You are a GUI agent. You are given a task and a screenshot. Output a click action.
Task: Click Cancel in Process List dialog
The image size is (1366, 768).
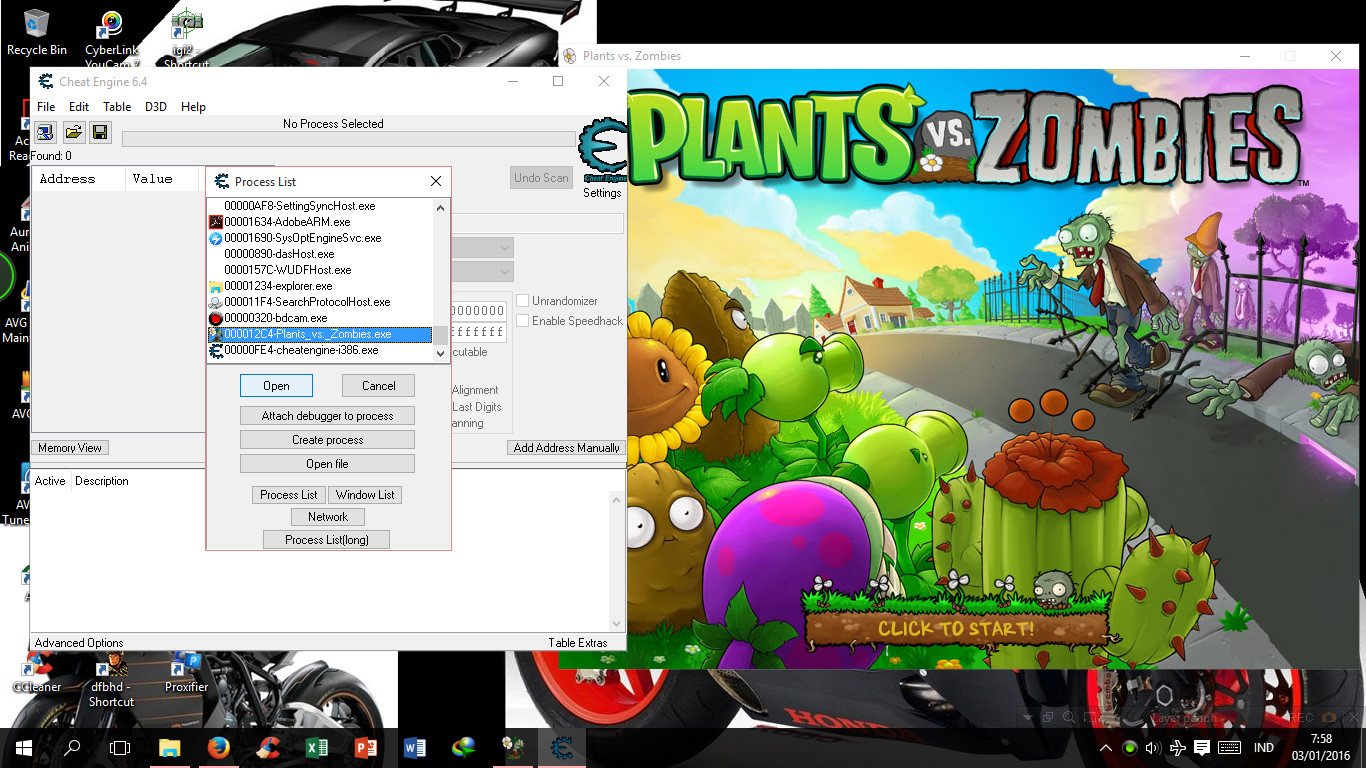[378, 386]
